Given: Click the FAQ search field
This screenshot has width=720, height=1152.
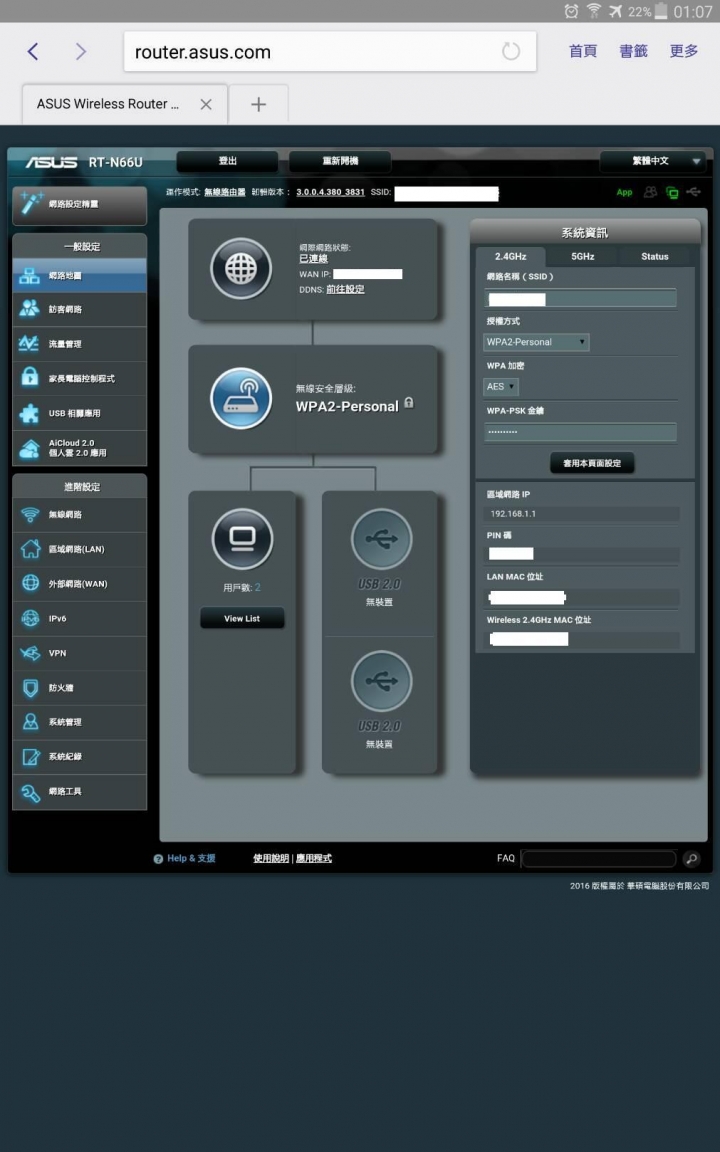Looking at the screenshot, I should tap(599, 859).
